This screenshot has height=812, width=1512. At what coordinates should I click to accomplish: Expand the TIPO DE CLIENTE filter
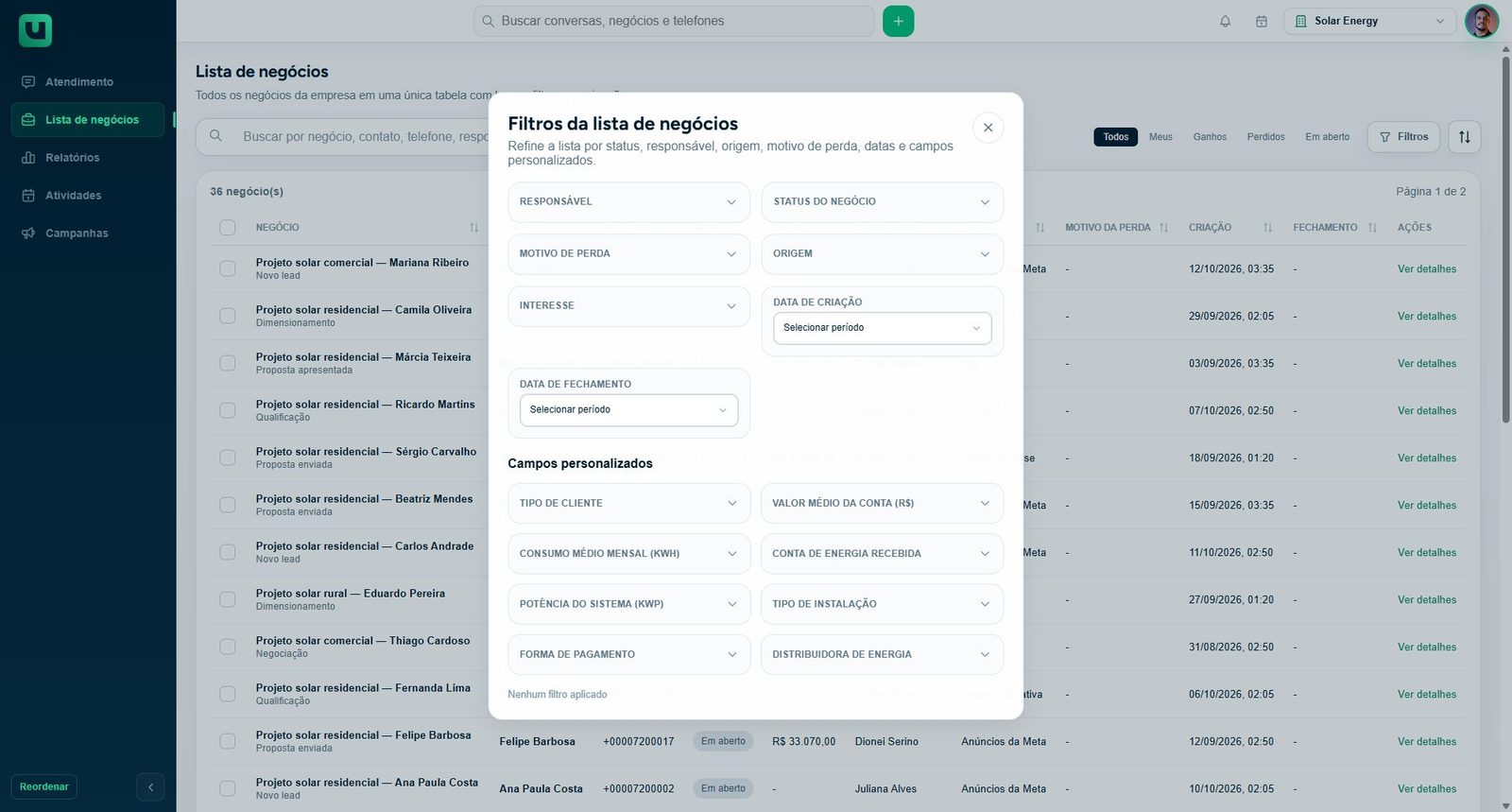tap(628, 504)
